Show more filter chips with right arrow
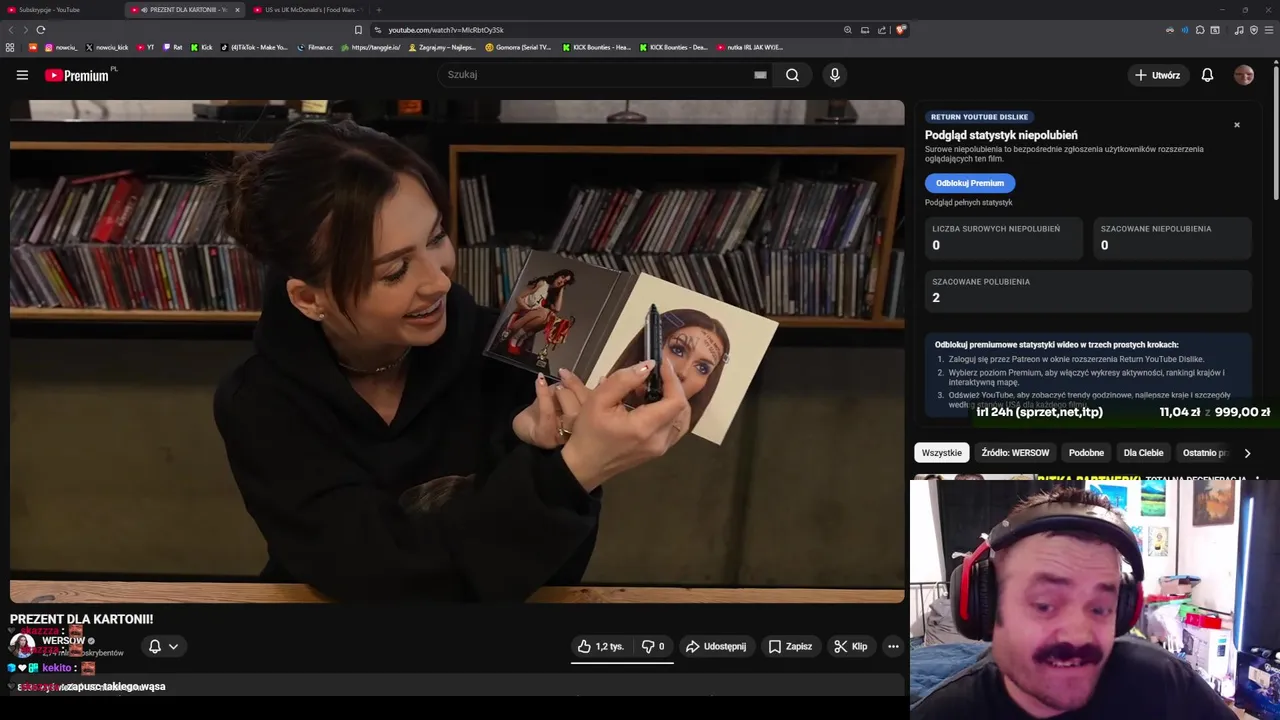 coord(1247,453)
